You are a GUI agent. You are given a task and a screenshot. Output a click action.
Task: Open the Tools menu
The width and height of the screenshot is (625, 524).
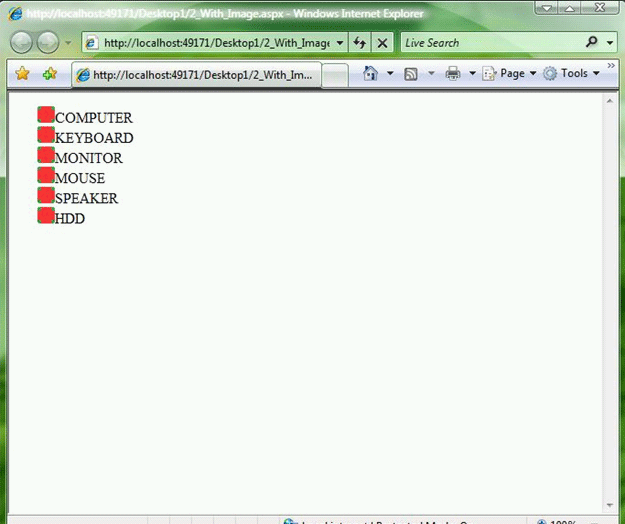[x=572, y=74]
